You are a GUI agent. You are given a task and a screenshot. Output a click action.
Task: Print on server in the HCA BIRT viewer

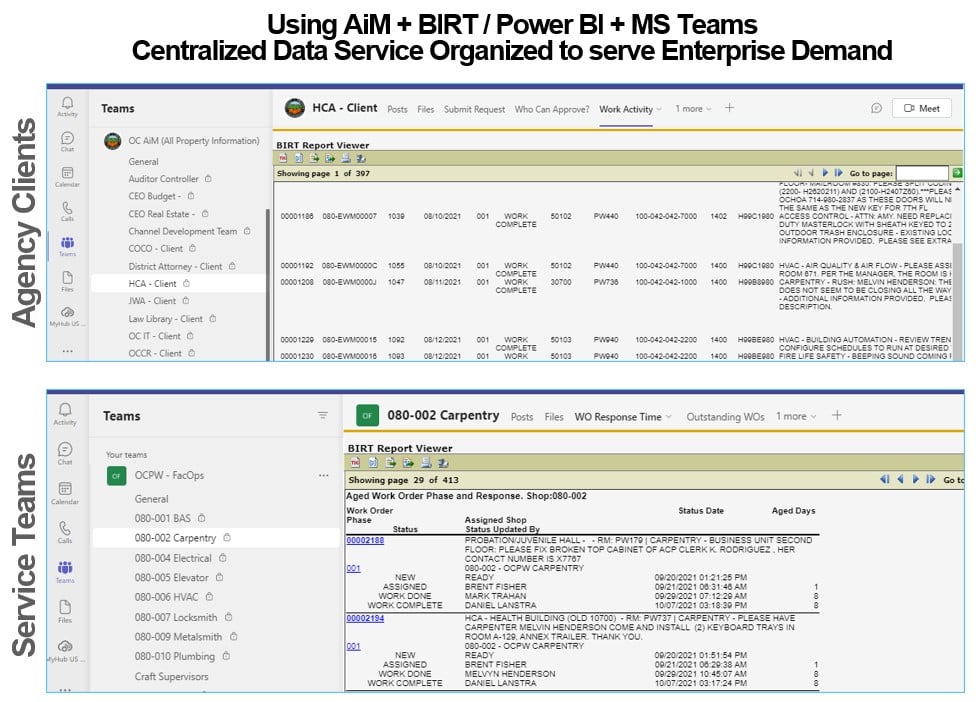(x=361, y=158)
